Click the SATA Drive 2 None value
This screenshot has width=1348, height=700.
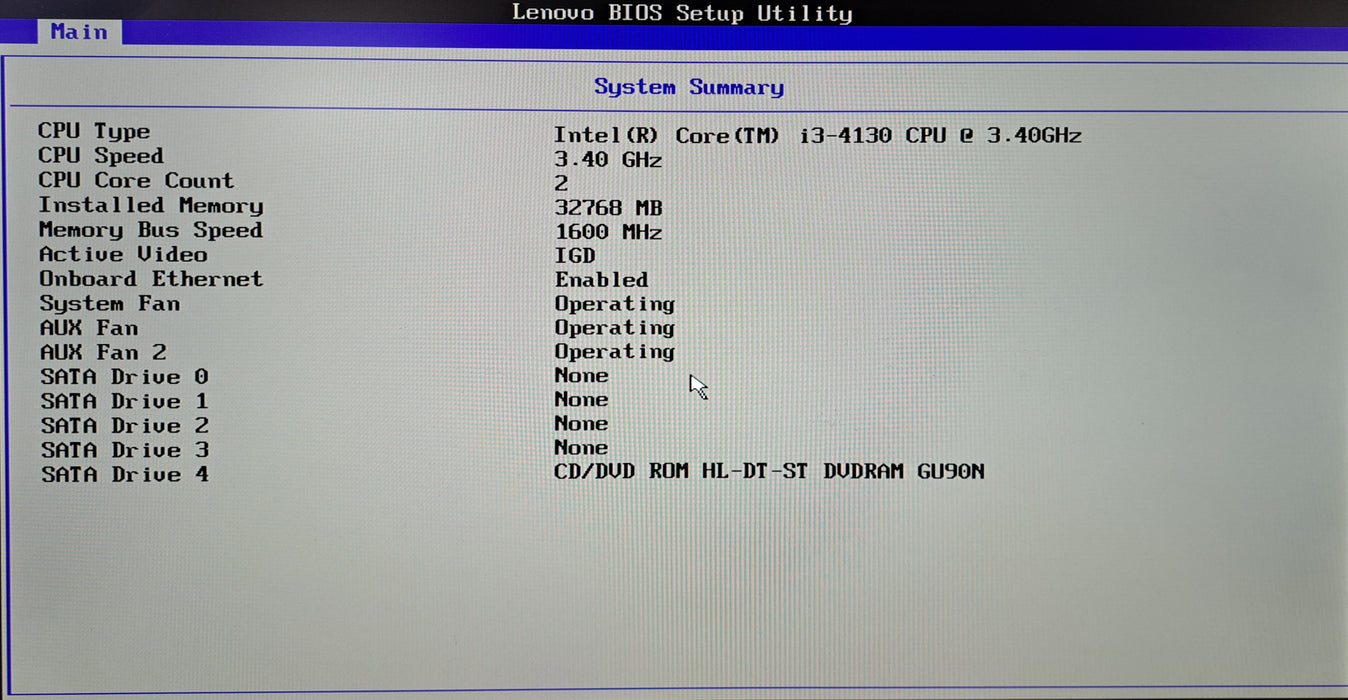coord(581,423)
